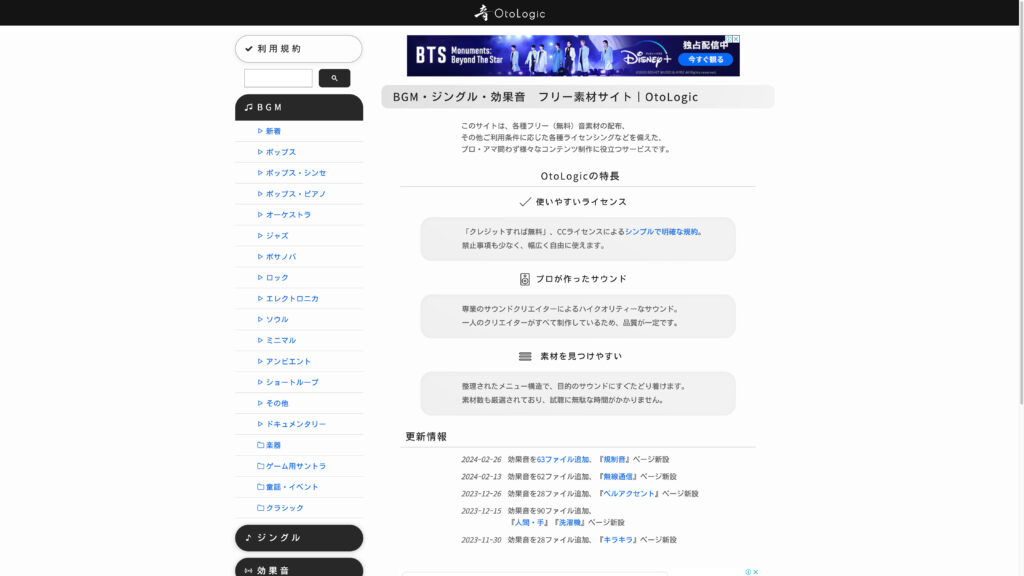Click the icon on the 効果音 button

pyautogui.click(x=251, y=569)
